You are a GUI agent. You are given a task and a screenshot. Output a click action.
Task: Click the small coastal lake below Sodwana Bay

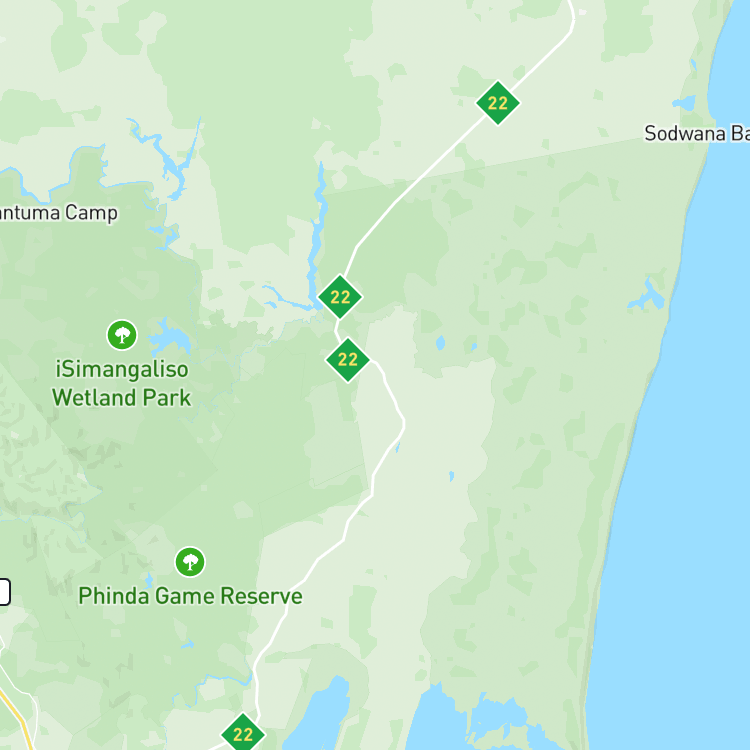649,296
